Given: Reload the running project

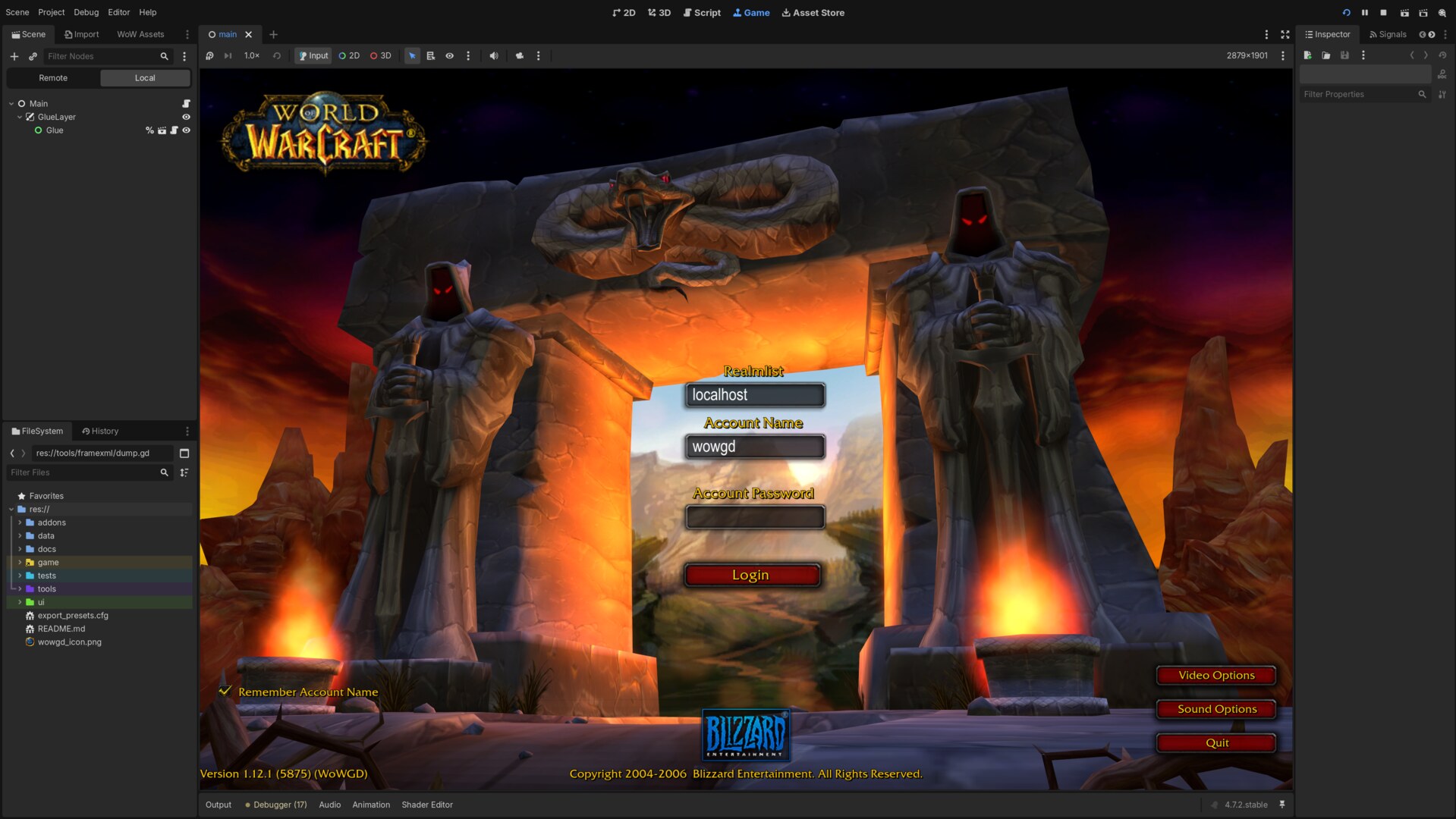Looking at the screenshot, I should click(x=1346, y=13).
